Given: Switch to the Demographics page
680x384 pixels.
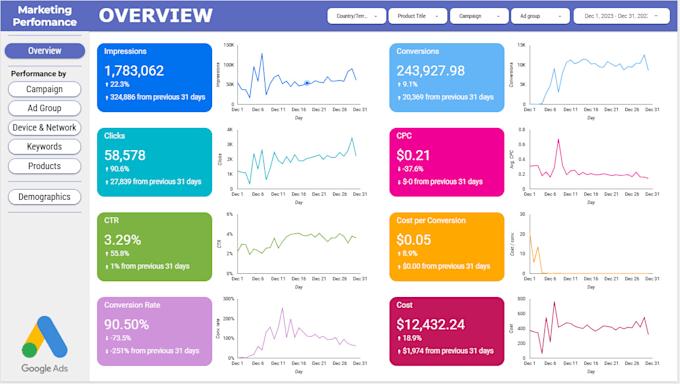Looking at the screenshot, I should [x=44, y=197].
